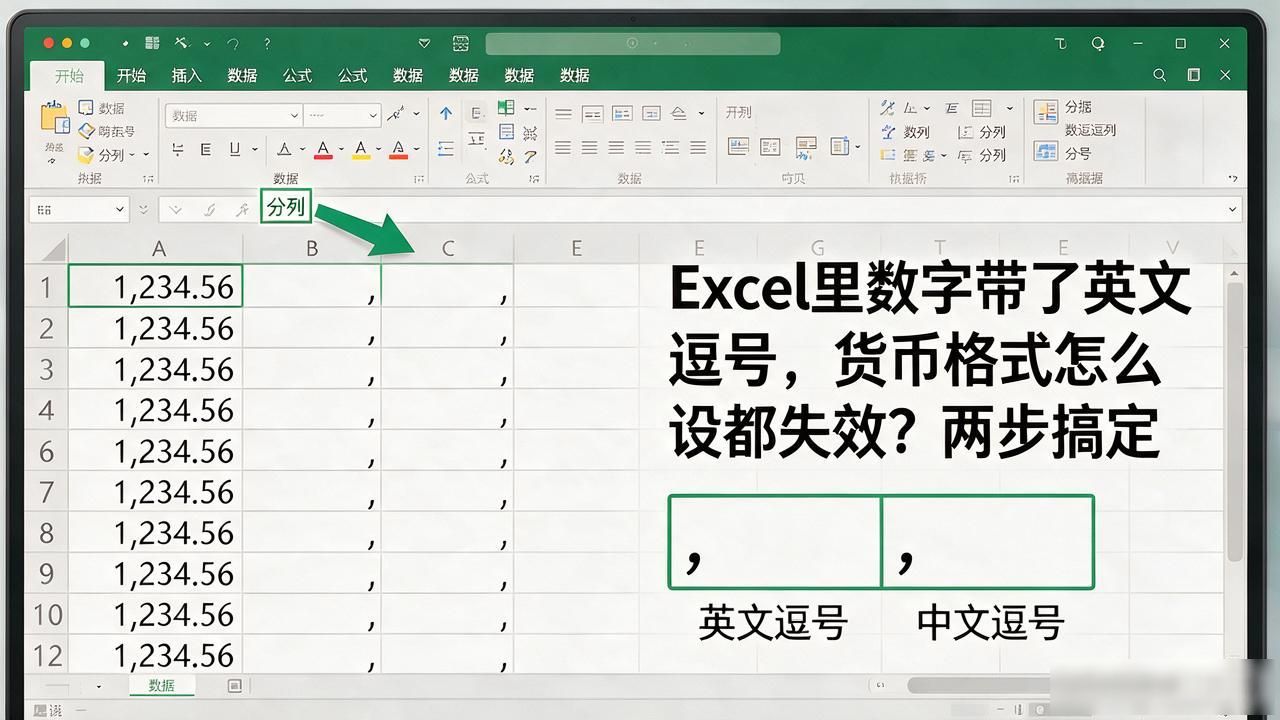Viewport: 1280px width, 720px height.
Task: Open the yellow highlight color dropdown arrow
Action: 378,151
